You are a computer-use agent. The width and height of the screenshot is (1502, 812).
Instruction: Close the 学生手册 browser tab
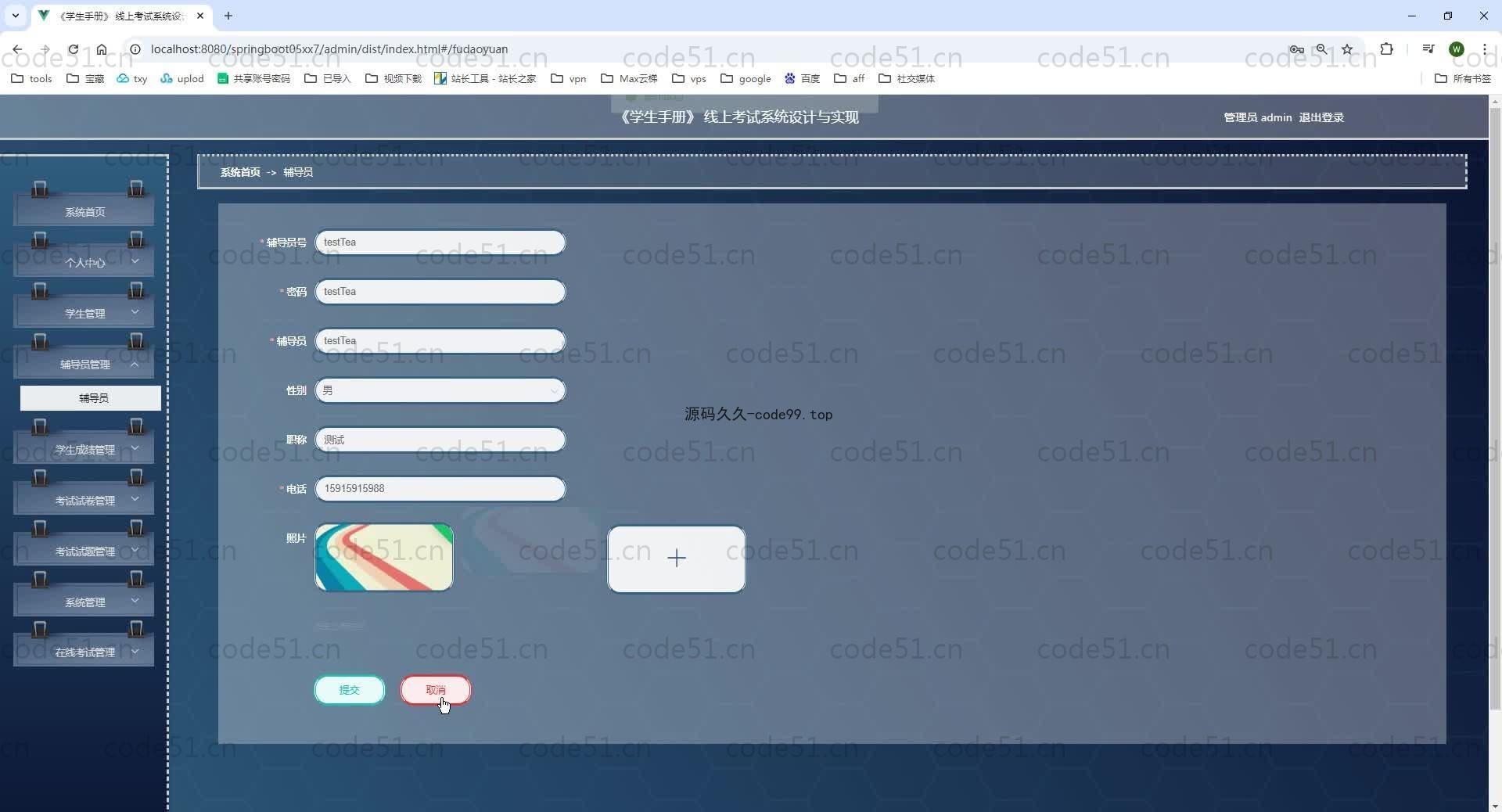(x=200, y=16)
